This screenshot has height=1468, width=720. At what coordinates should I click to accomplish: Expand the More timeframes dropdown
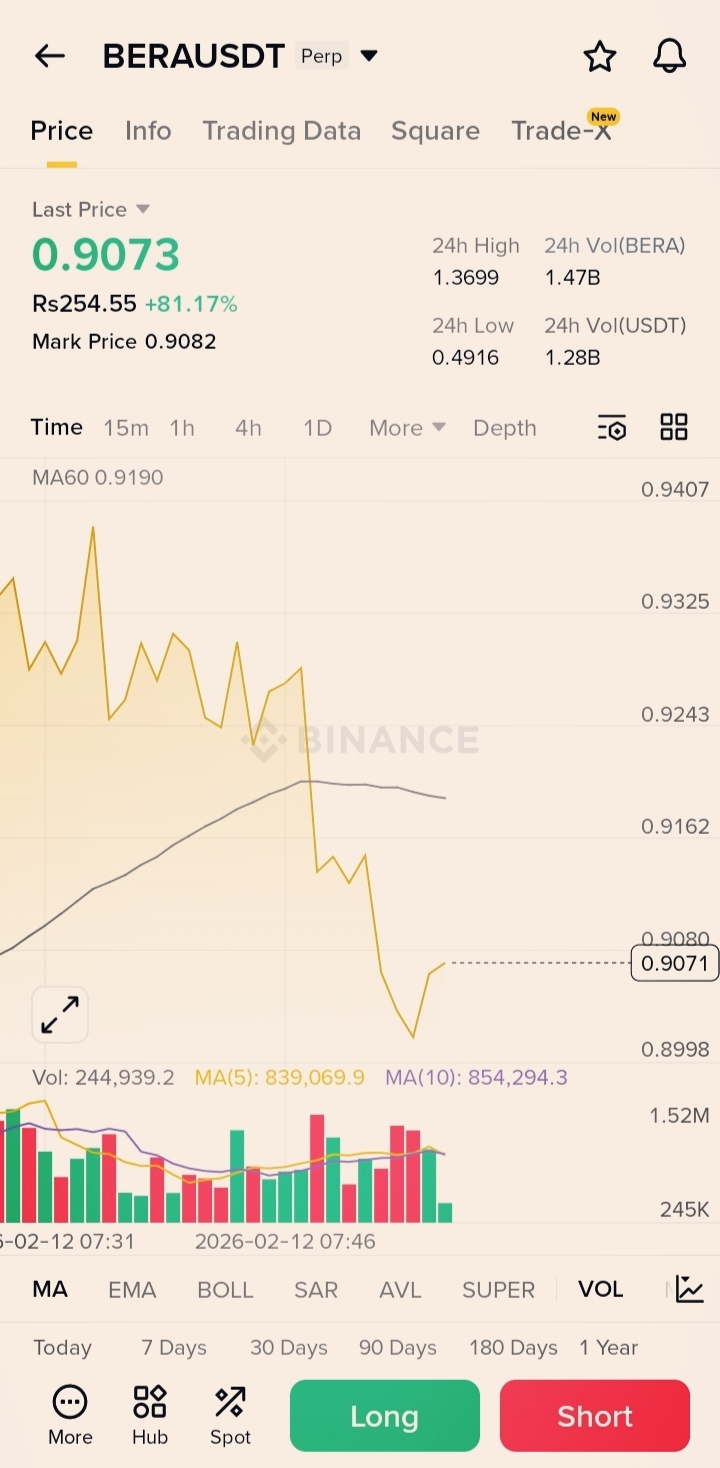[407, 428]
